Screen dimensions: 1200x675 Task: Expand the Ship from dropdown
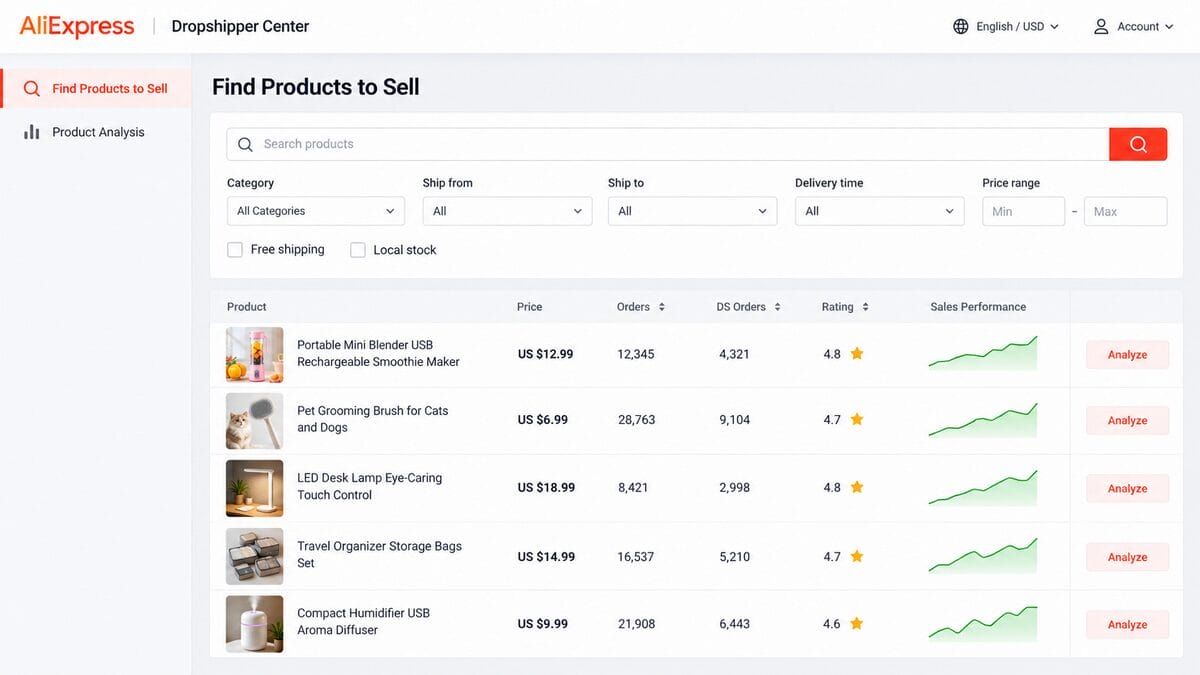tap(508, 211)
